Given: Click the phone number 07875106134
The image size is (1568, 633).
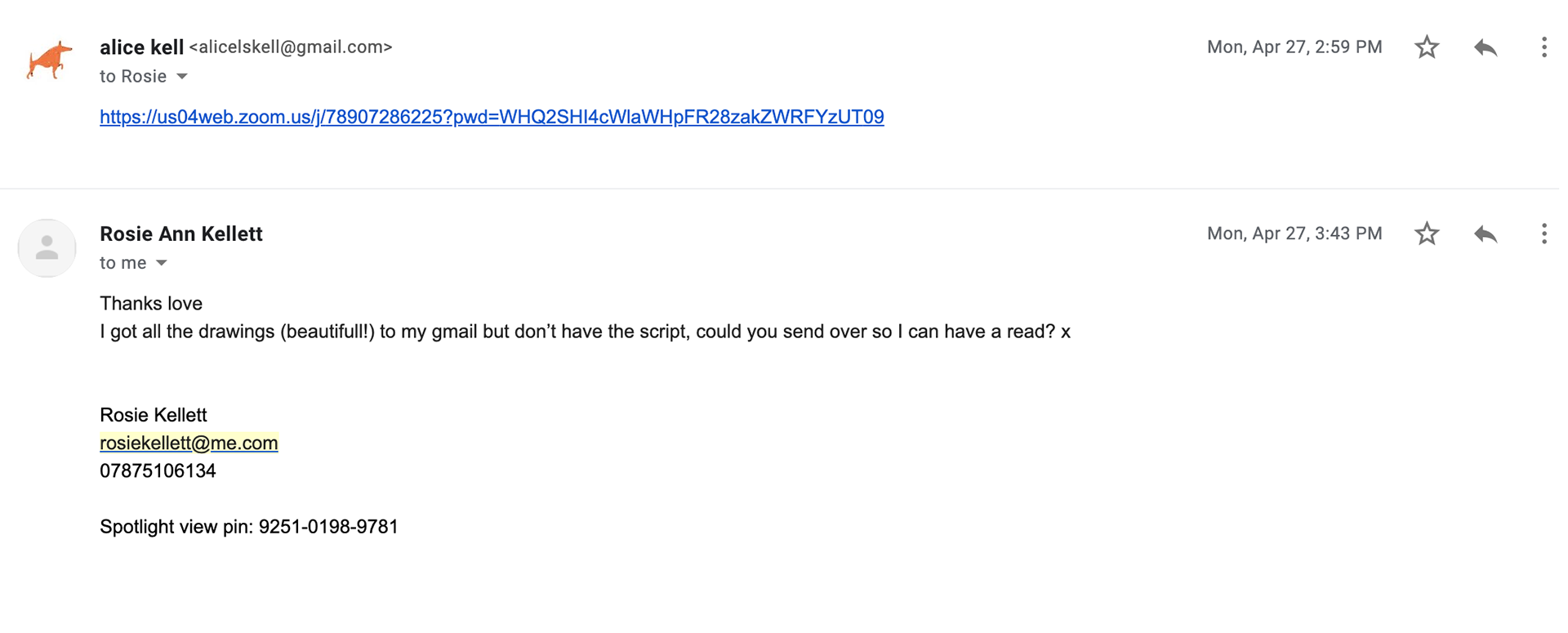Looking at the screenshot, I should pyautogui.click(x=158, y=471).
